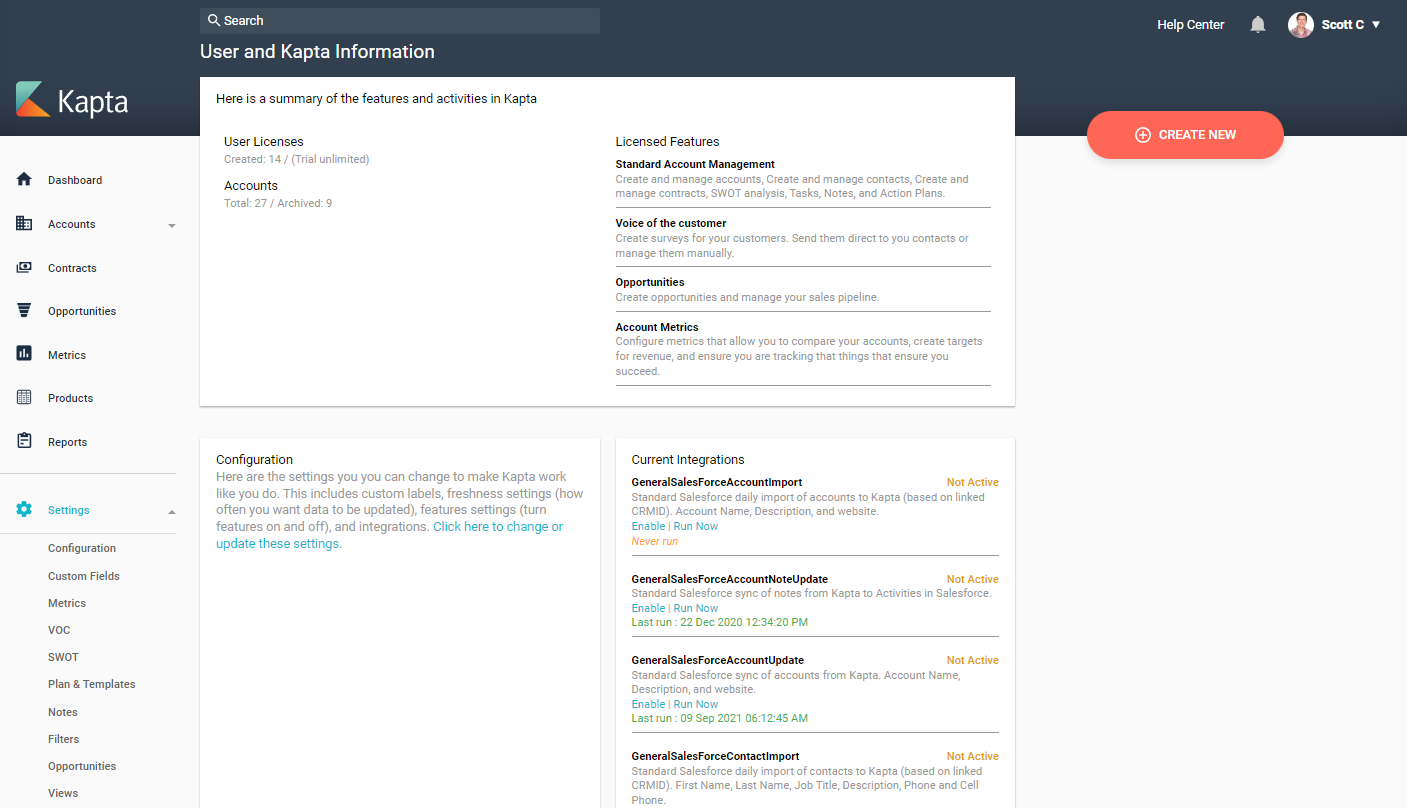The height and width of the screenshot is (808, 1407).
Task: Click the Contracts icon in sidebar
Action: pos(24,268)
